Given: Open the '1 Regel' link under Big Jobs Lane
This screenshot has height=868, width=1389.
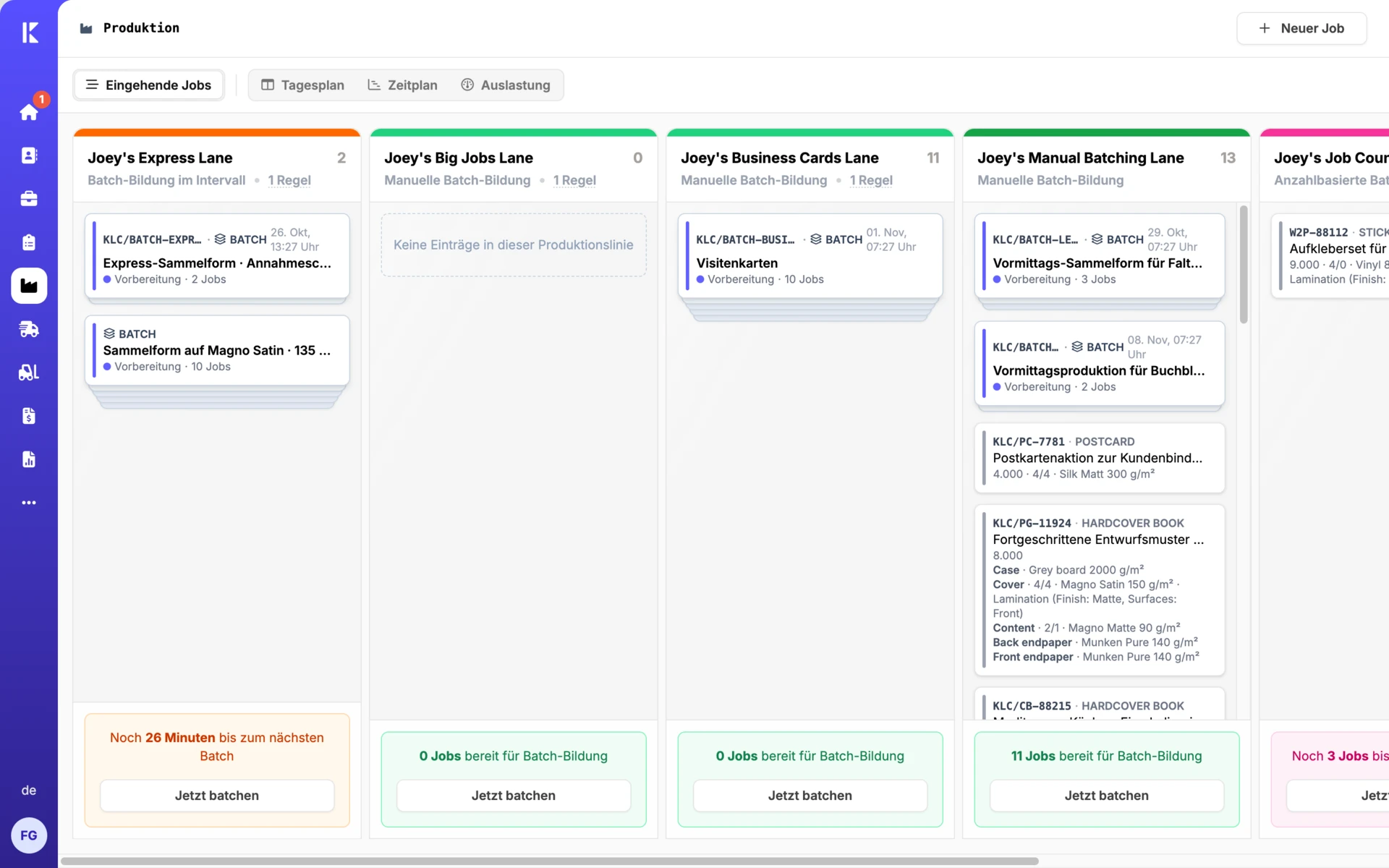Looking at the screenshot, I should click(x=574, y=180).
